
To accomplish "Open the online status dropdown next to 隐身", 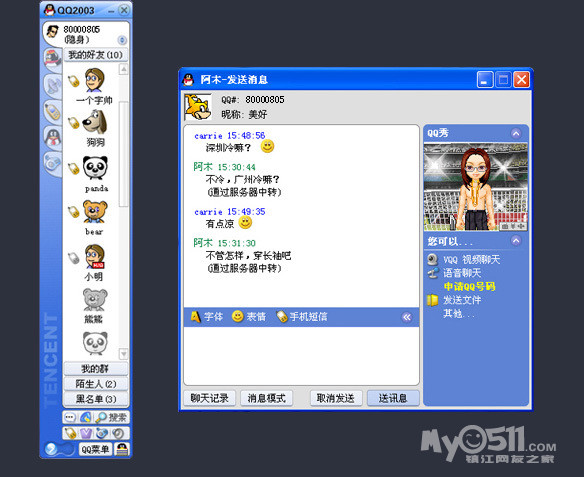I will (122, 40).
